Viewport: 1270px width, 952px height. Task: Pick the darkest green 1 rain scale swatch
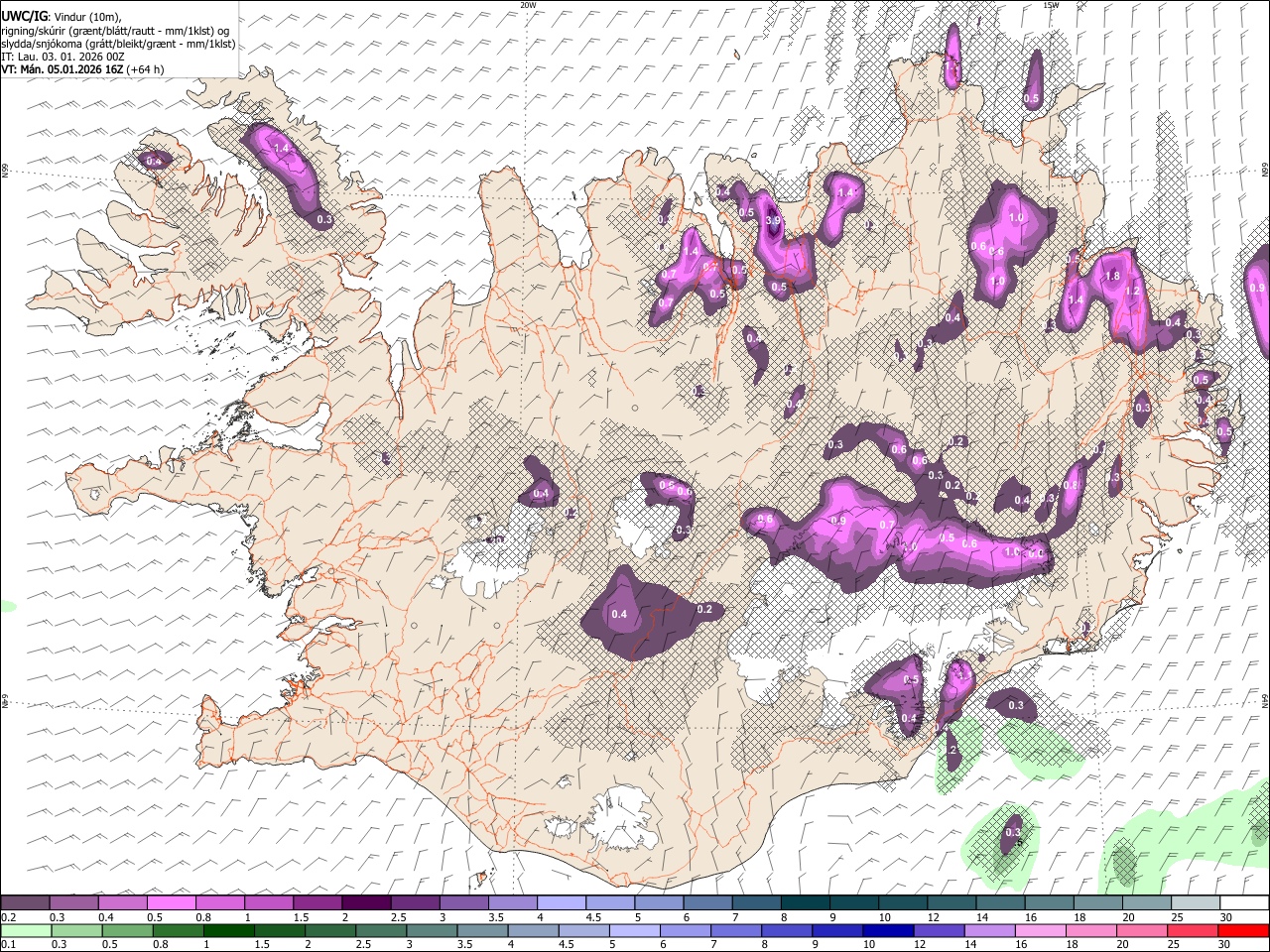(228, 931)
